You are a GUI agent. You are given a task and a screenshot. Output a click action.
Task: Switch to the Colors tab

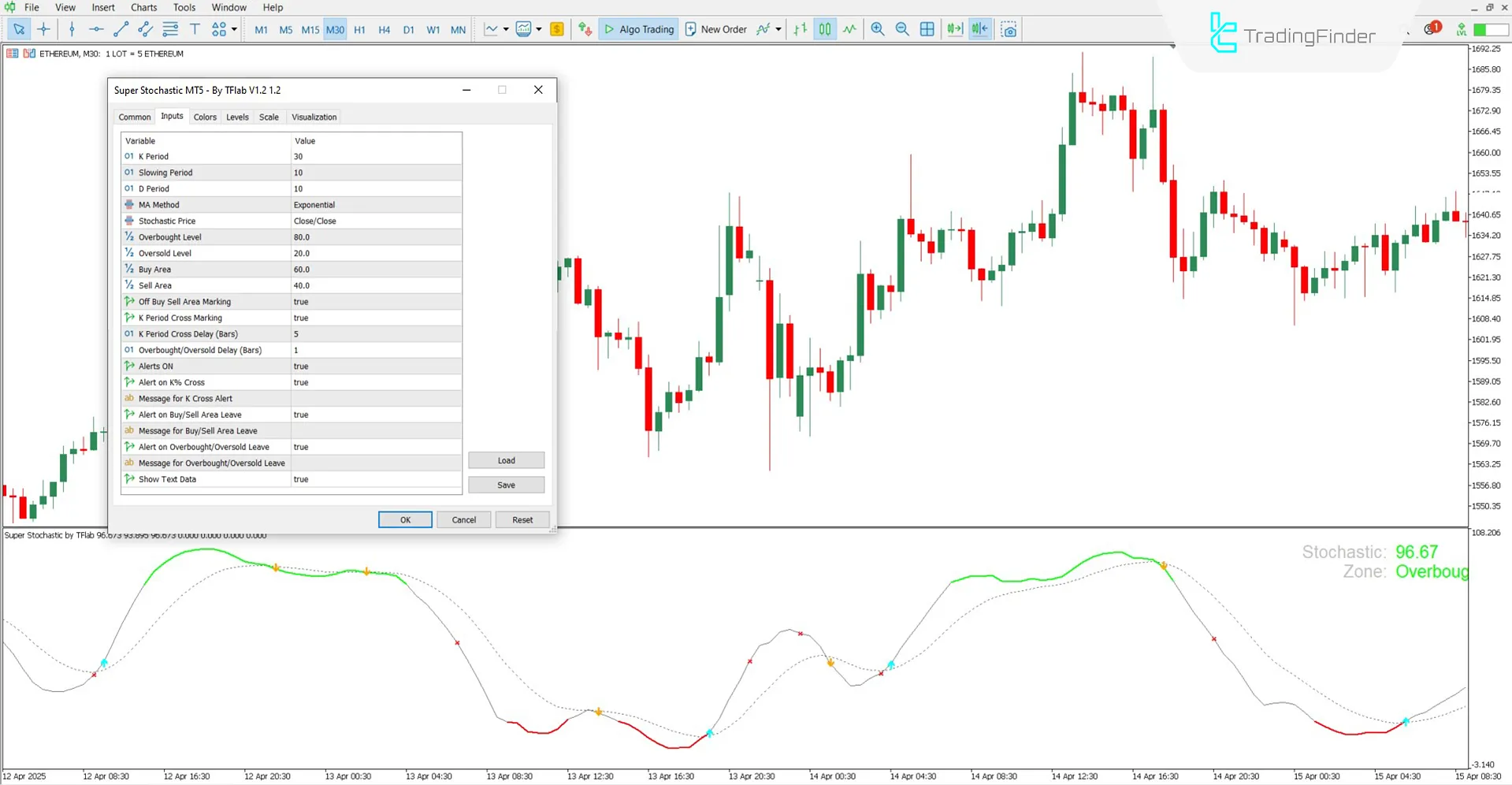point(205,117)
